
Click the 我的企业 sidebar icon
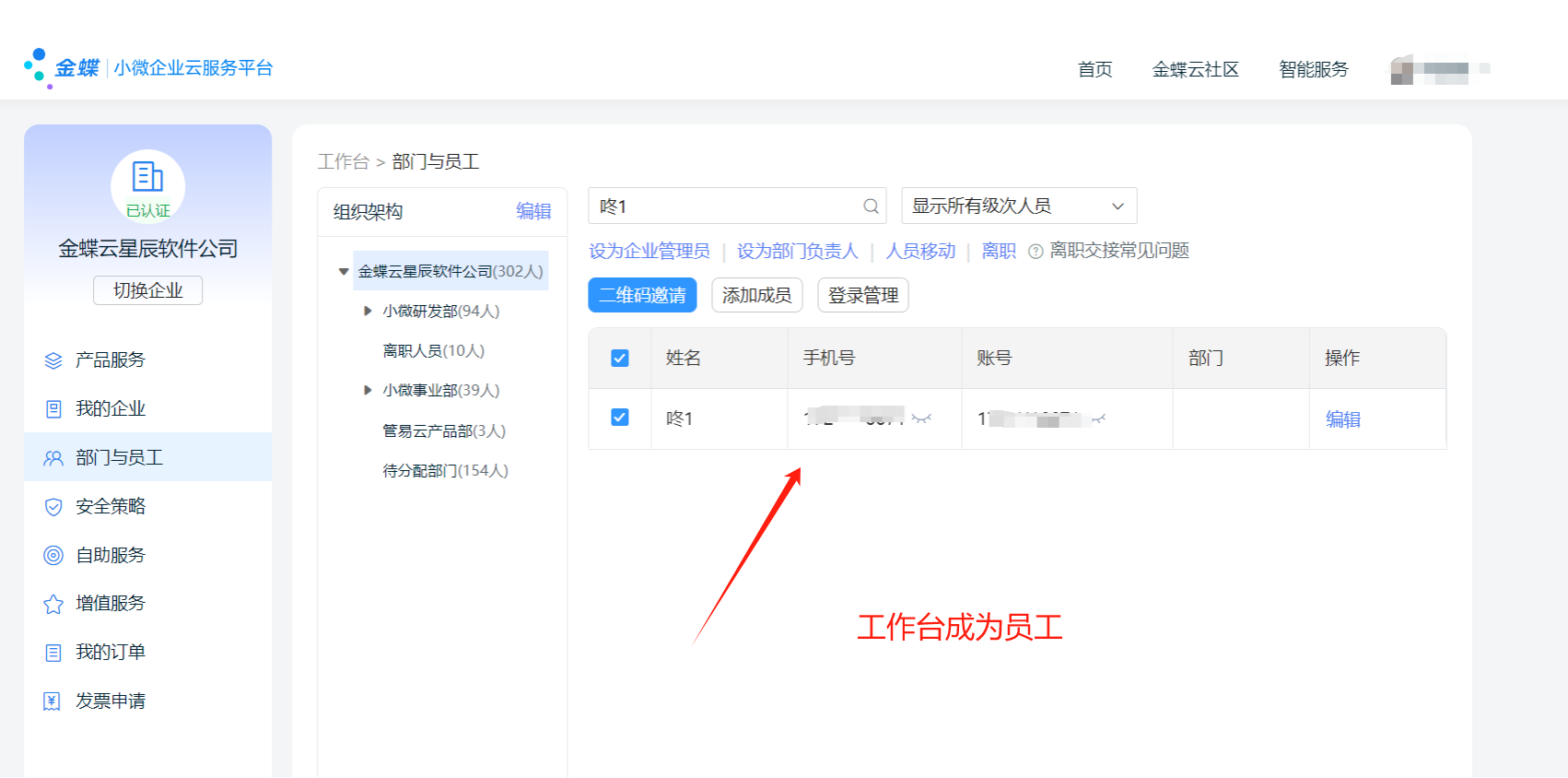tap(53, 409)
